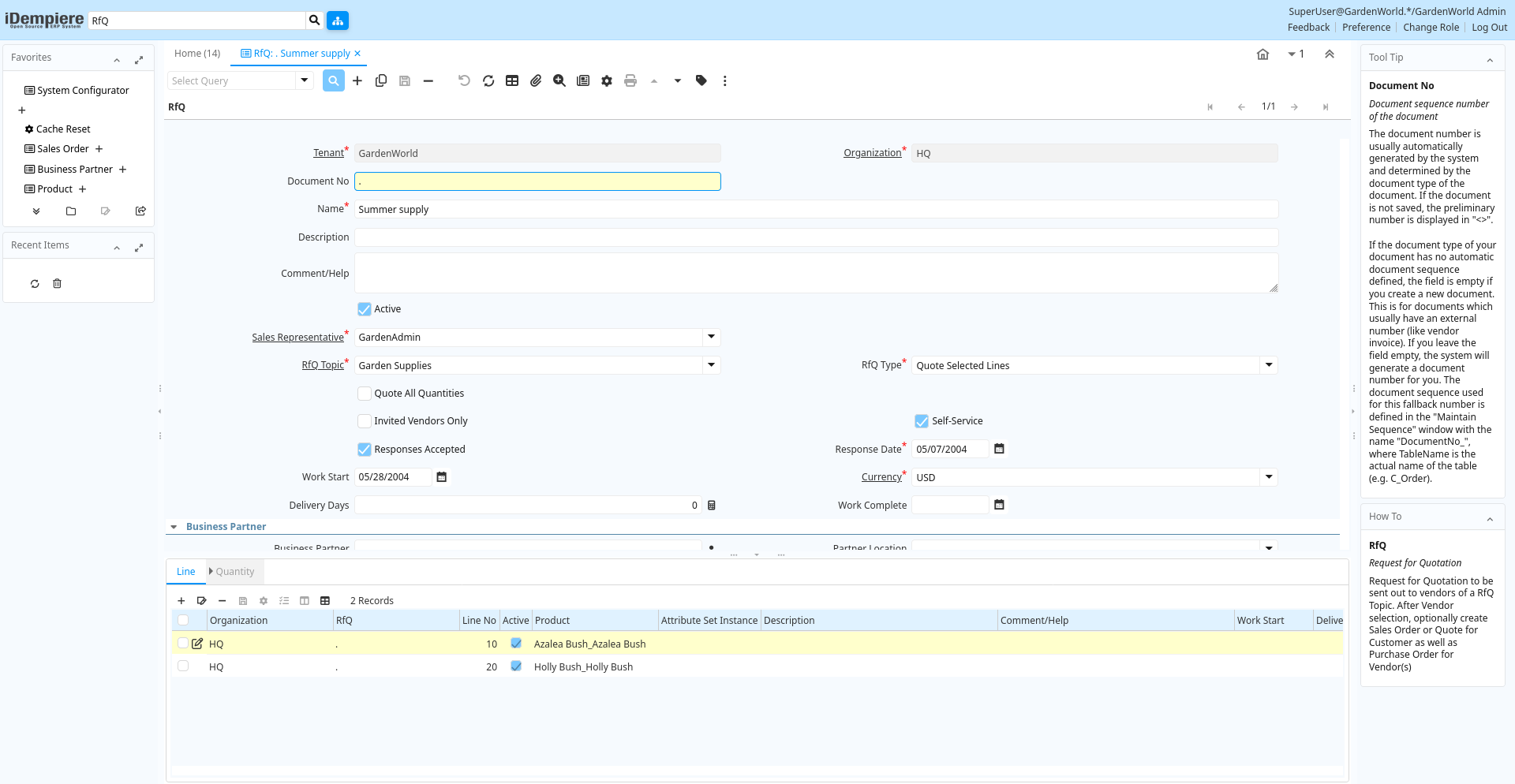Enable the Quote All Quantities checkbox
The image size is (1515, 784).
365,394
